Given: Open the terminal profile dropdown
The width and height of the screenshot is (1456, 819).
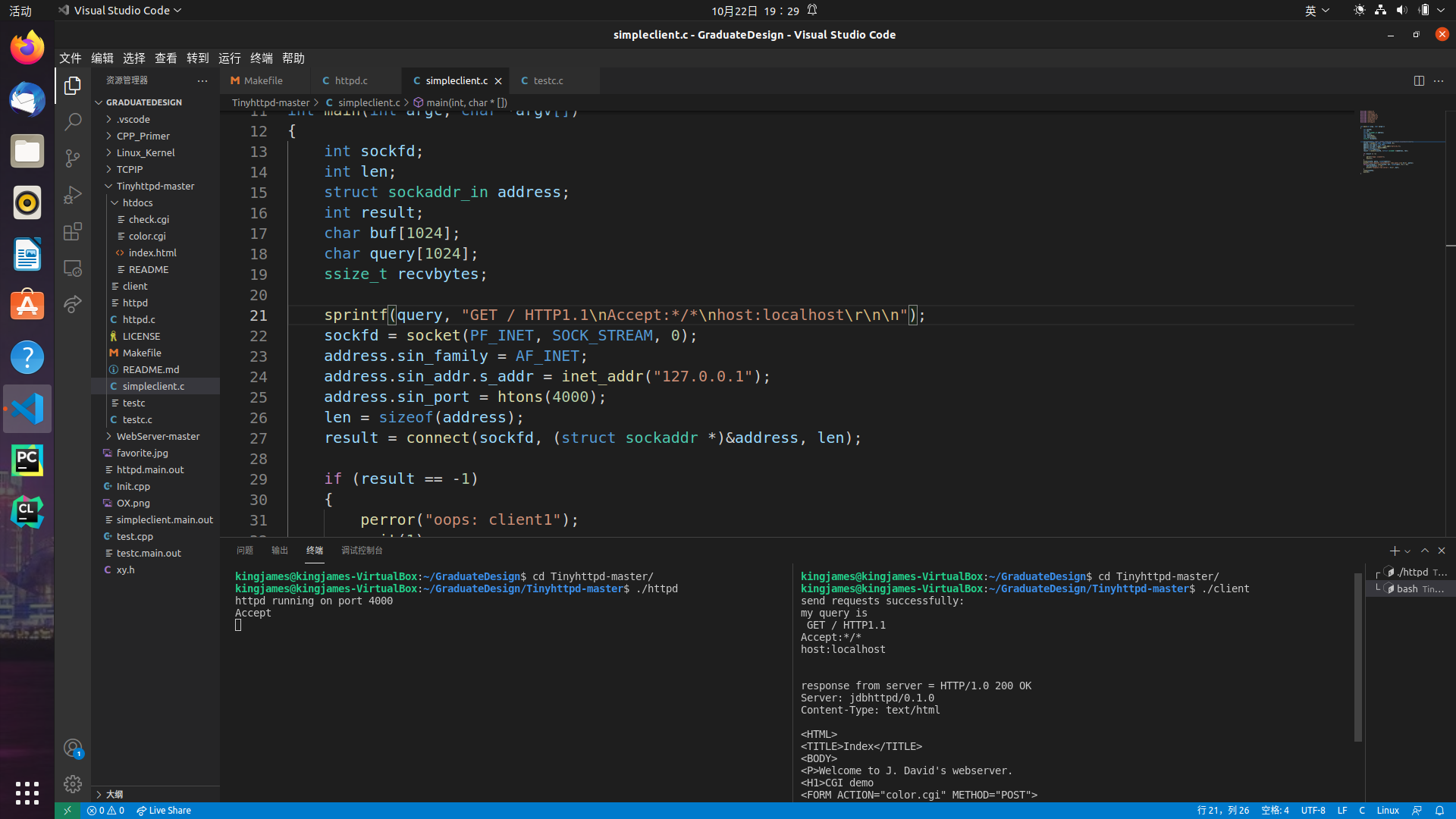Looking at the screenshot, I should click(x=1407, y=551).
